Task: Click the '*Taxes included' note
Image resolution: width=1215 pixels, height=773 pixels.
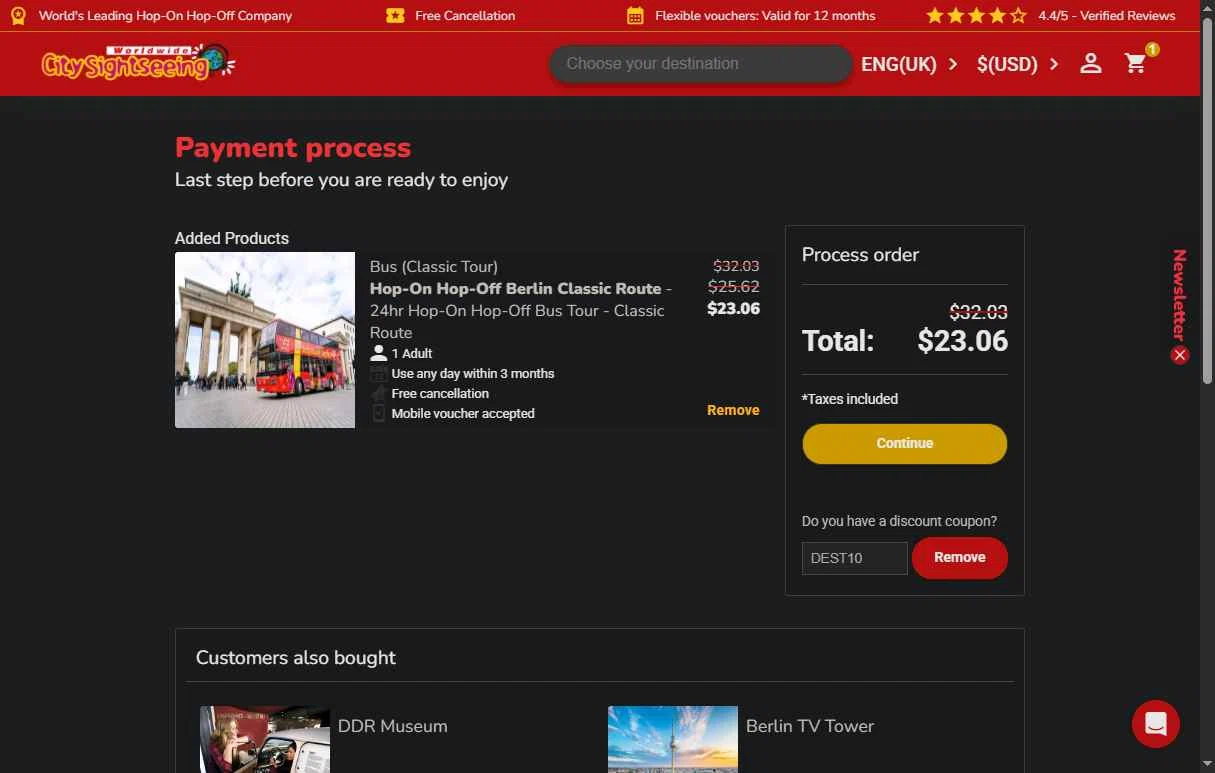Action: (x=850, y=399)
